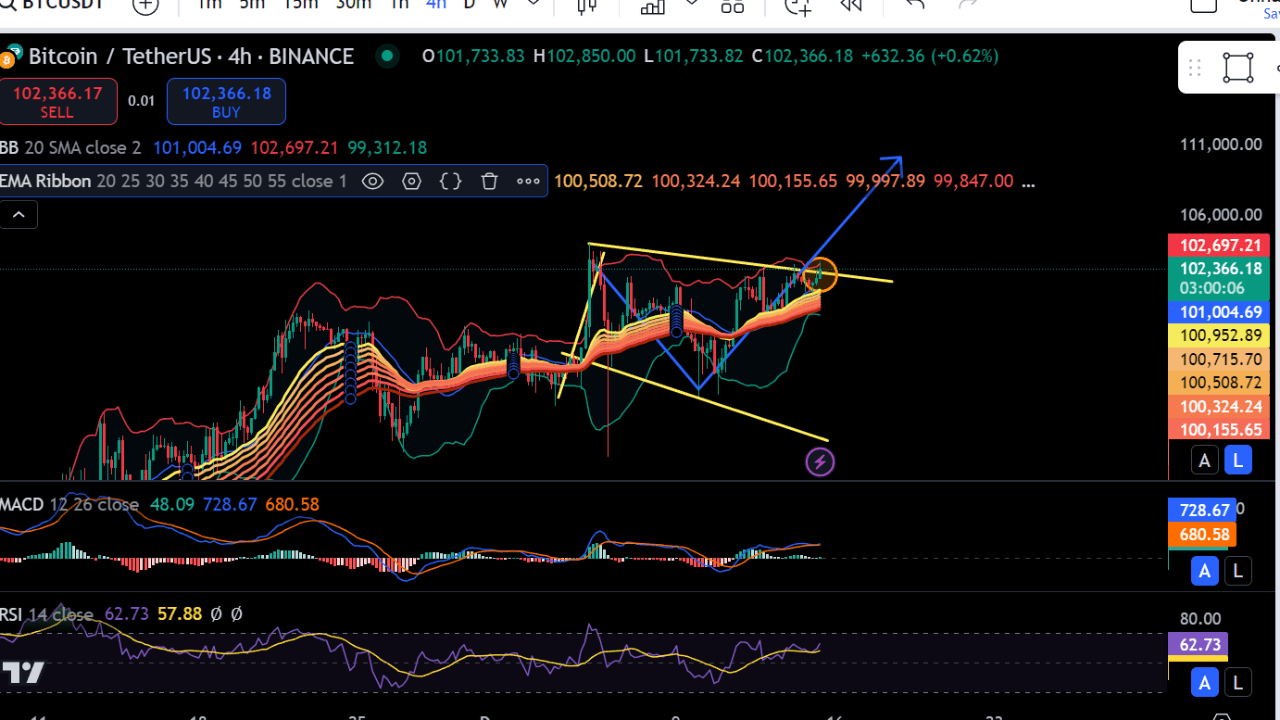Screen dimensions: 1280x720
Task: Open the Indicators bar-chart icon
Action: click(x=653, y=5)
